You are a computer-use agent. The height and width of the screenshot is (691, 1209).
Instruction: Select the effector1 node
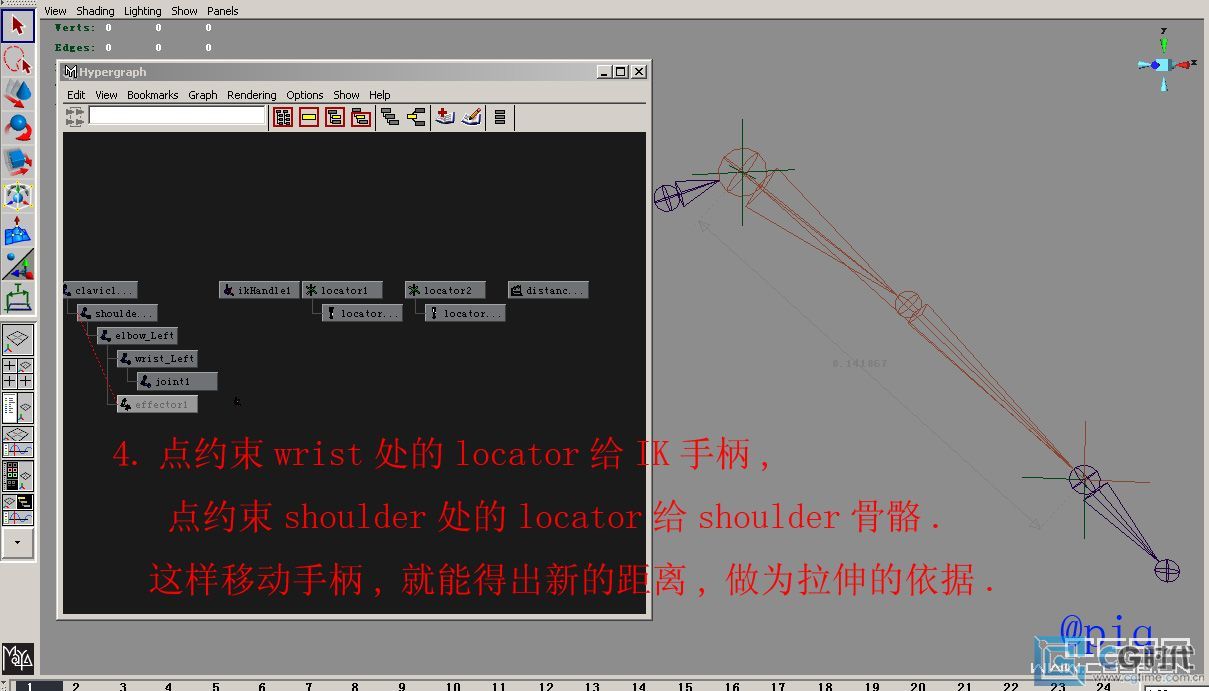point(157,404)
